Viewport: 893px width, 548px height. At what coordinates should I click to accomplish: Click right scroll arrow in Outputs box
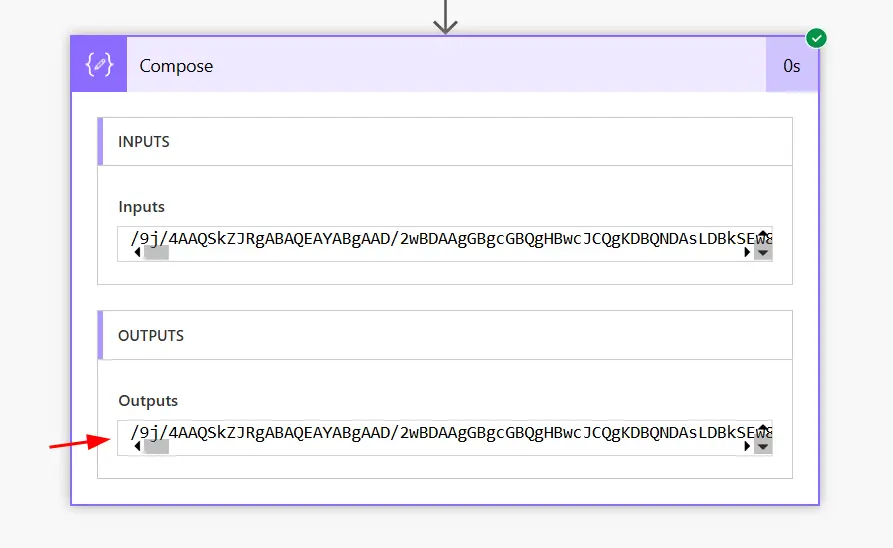(747, 447)
